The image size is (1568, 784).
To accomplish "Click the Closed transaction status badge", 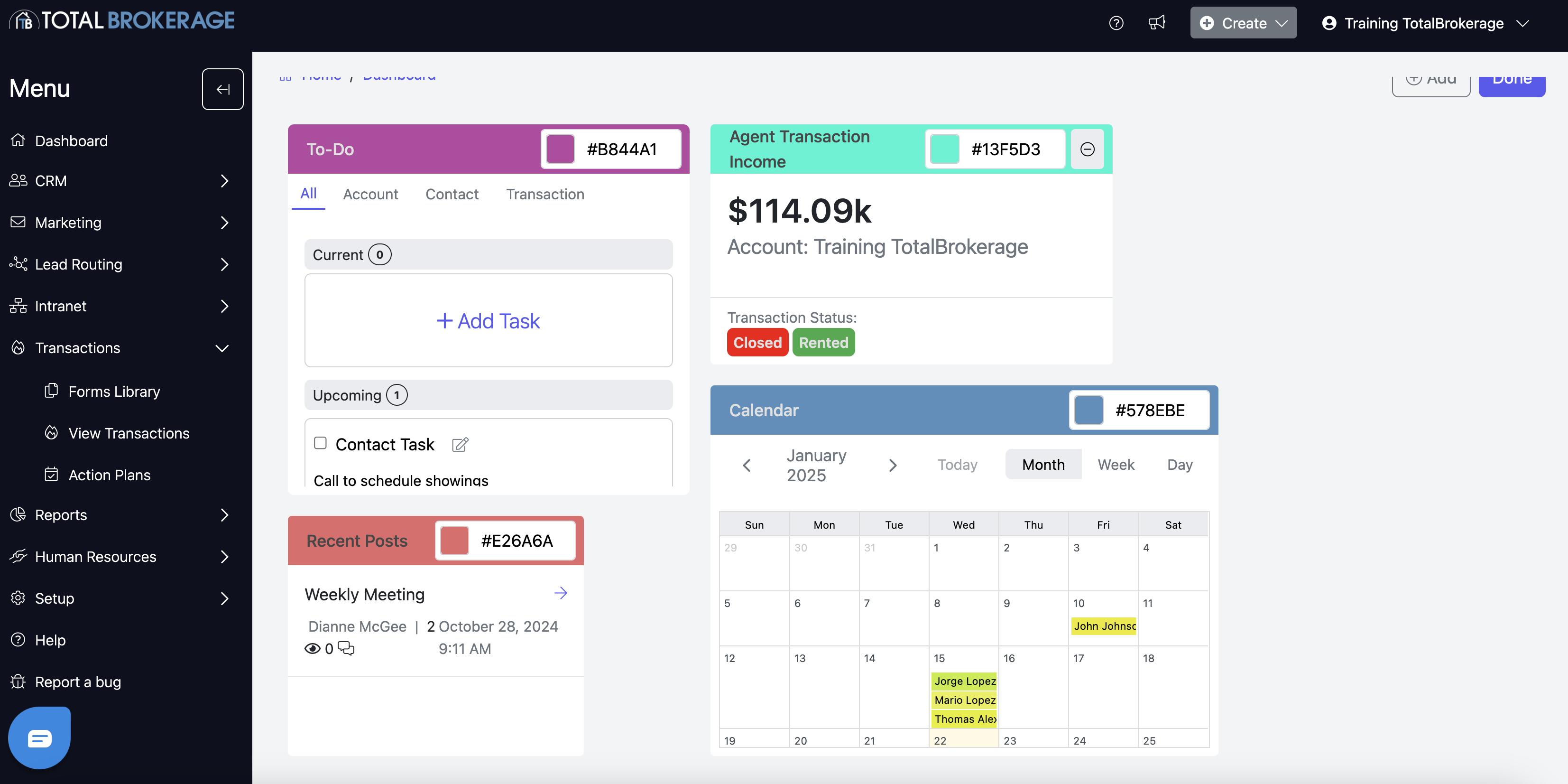I will (757, 342).
